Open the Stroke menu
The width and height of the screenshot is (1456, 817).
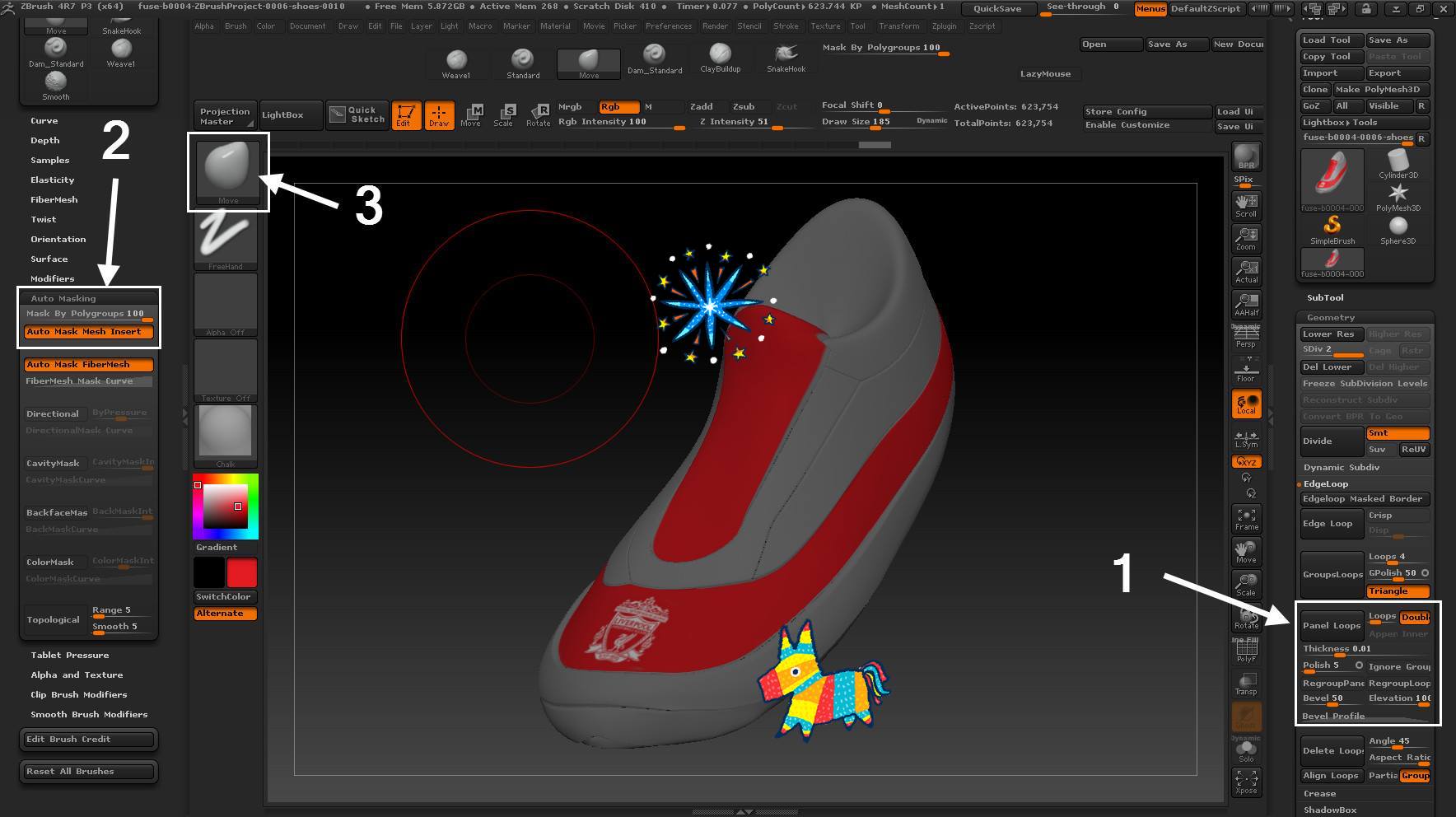click(786, 26)
